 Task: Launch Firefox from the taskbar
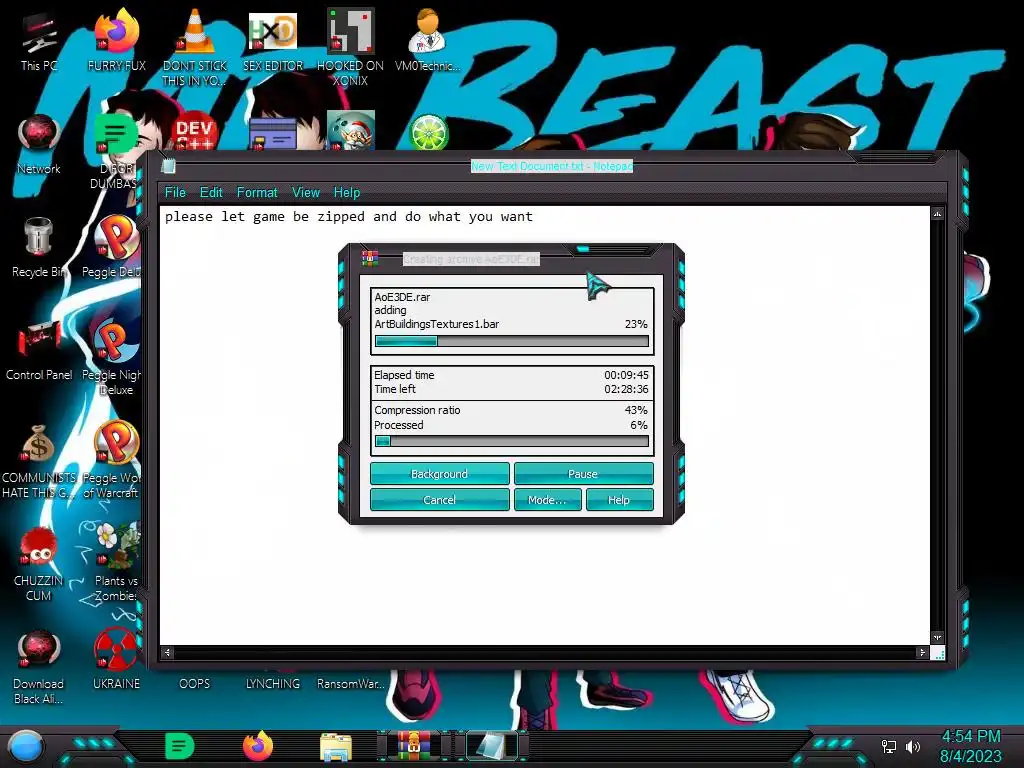point(258,747)
